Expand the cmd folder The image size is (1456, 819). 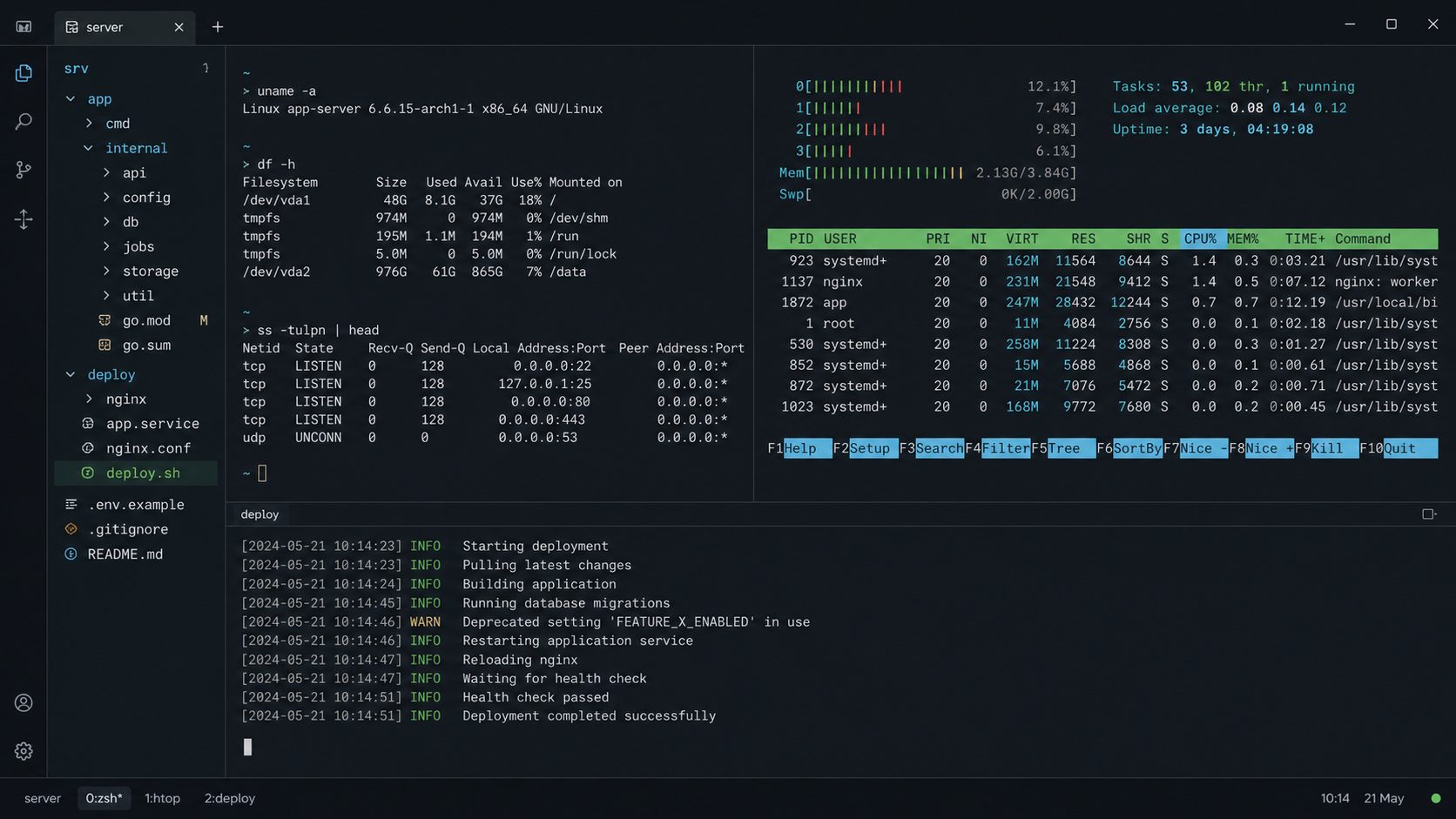[x=89, y=124]
